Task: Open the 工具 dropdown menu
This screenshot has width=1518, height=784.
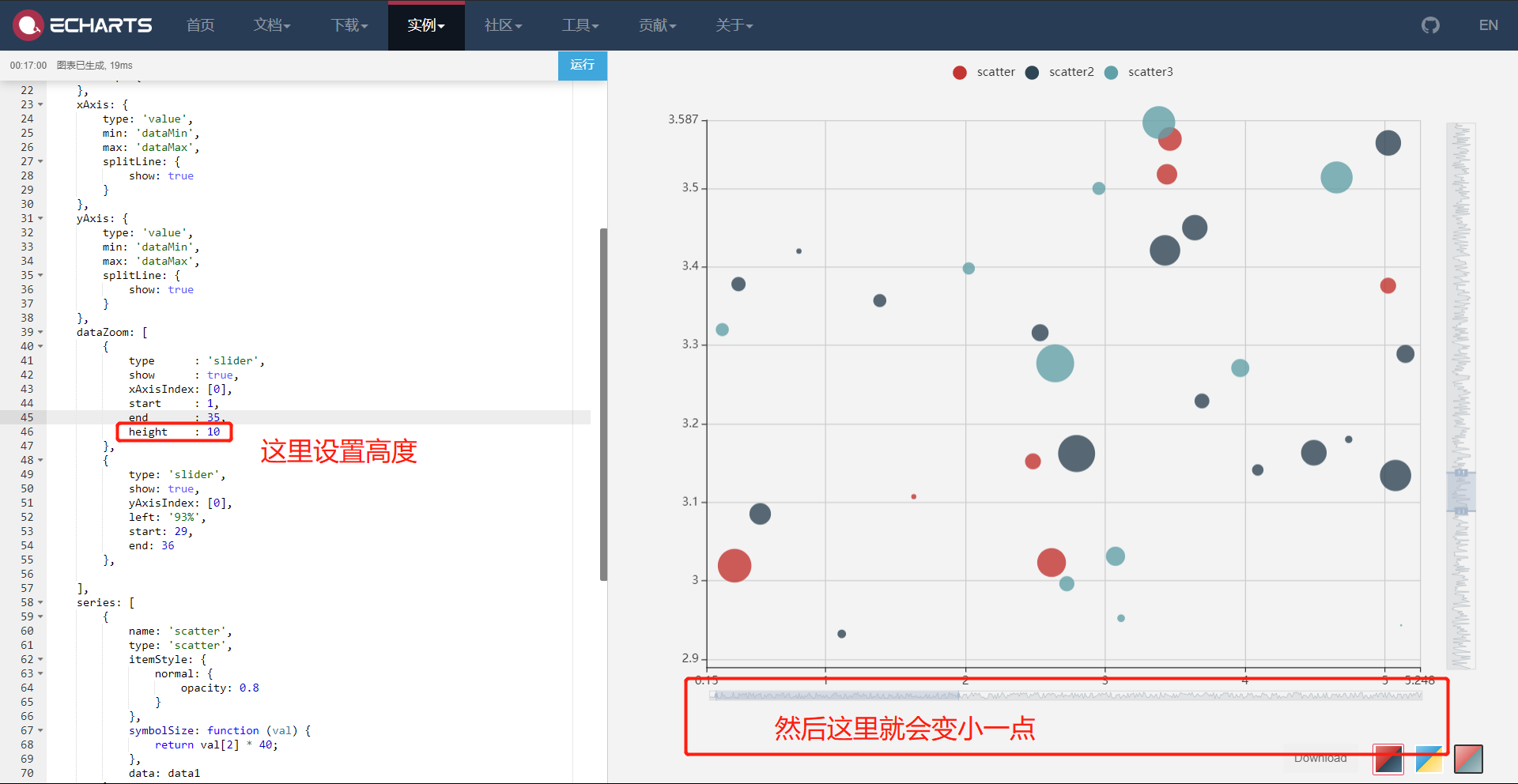Action: 580,24
